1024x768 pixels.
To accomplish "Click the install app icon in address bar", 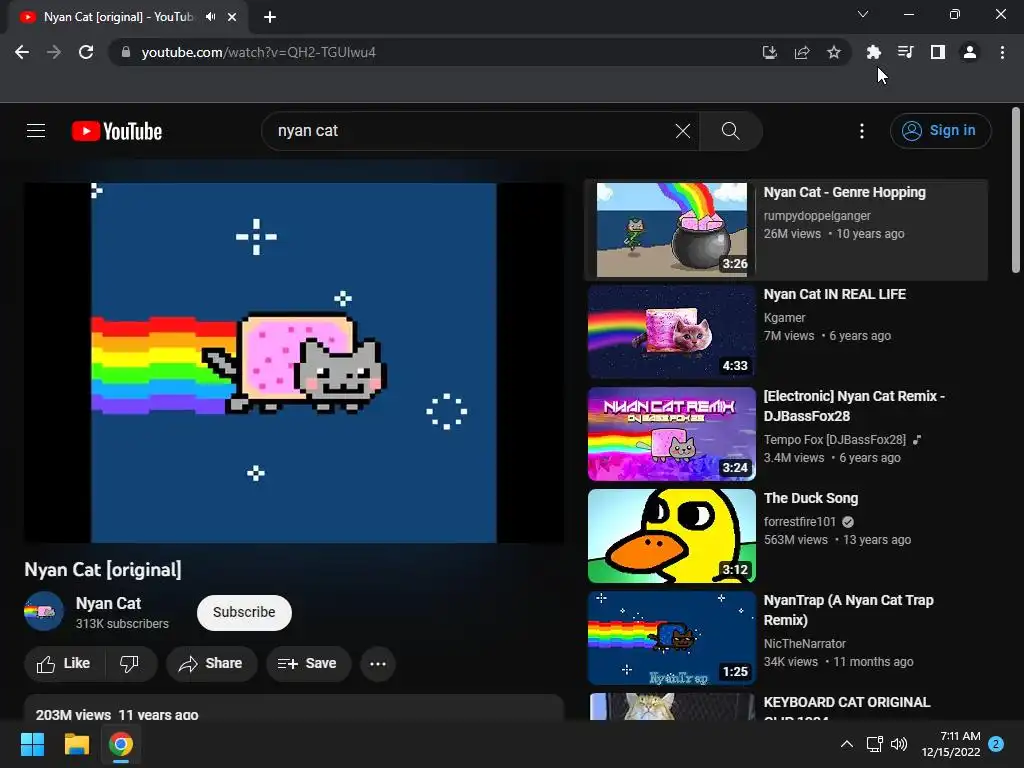I will [770, 52].
